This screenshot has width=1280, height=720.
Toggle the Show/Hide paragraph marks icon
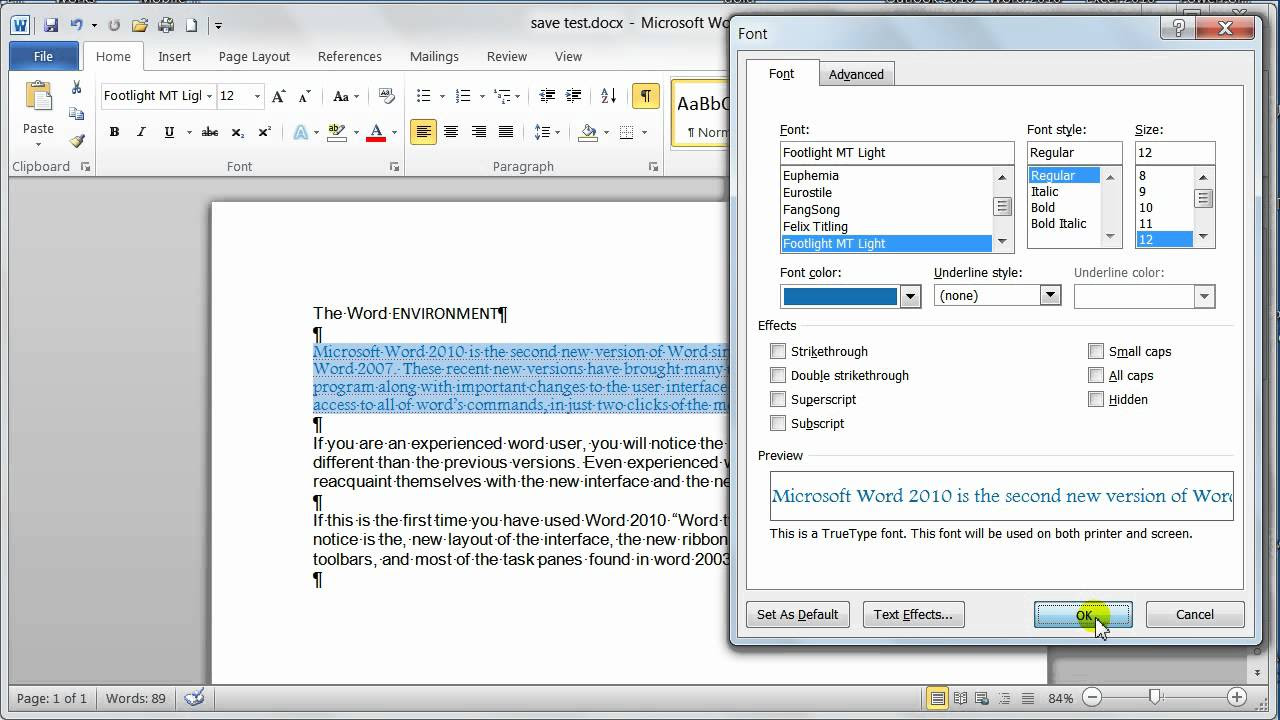coord(646,96)
